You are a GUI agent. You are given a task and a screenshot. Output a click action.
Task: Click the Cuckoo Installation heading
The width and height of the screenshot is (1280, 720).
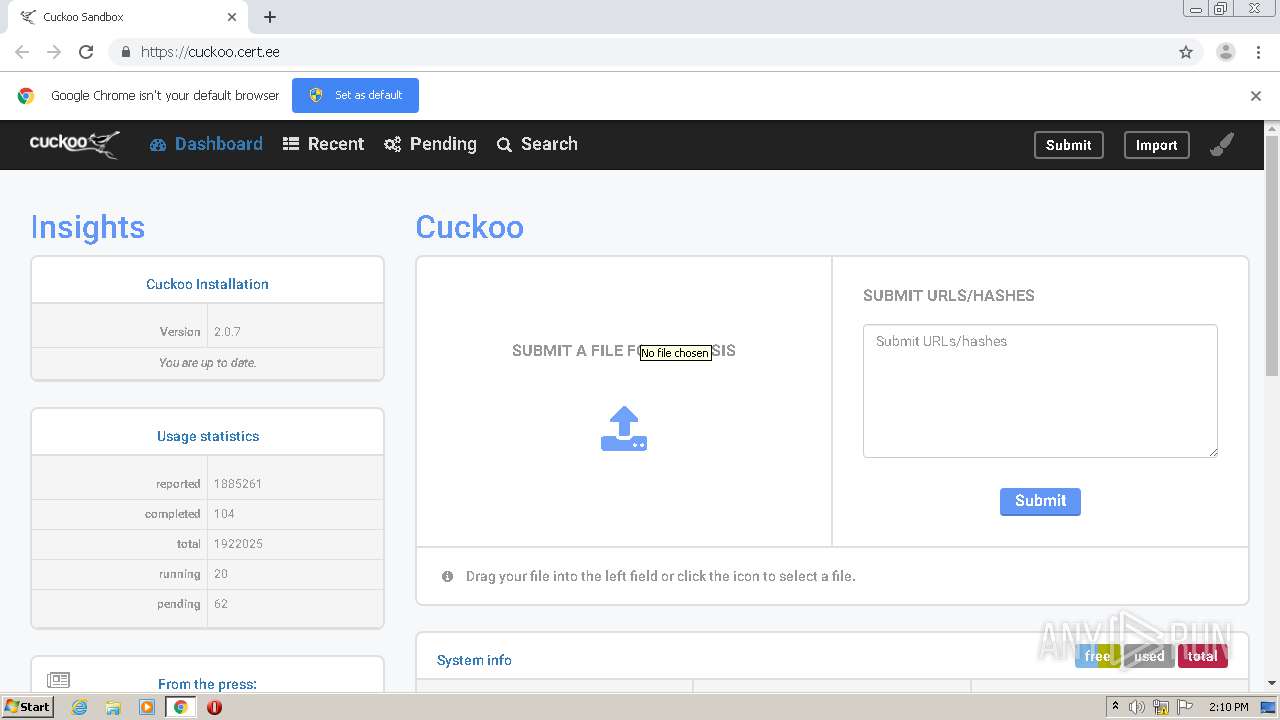tap(207, 284)
